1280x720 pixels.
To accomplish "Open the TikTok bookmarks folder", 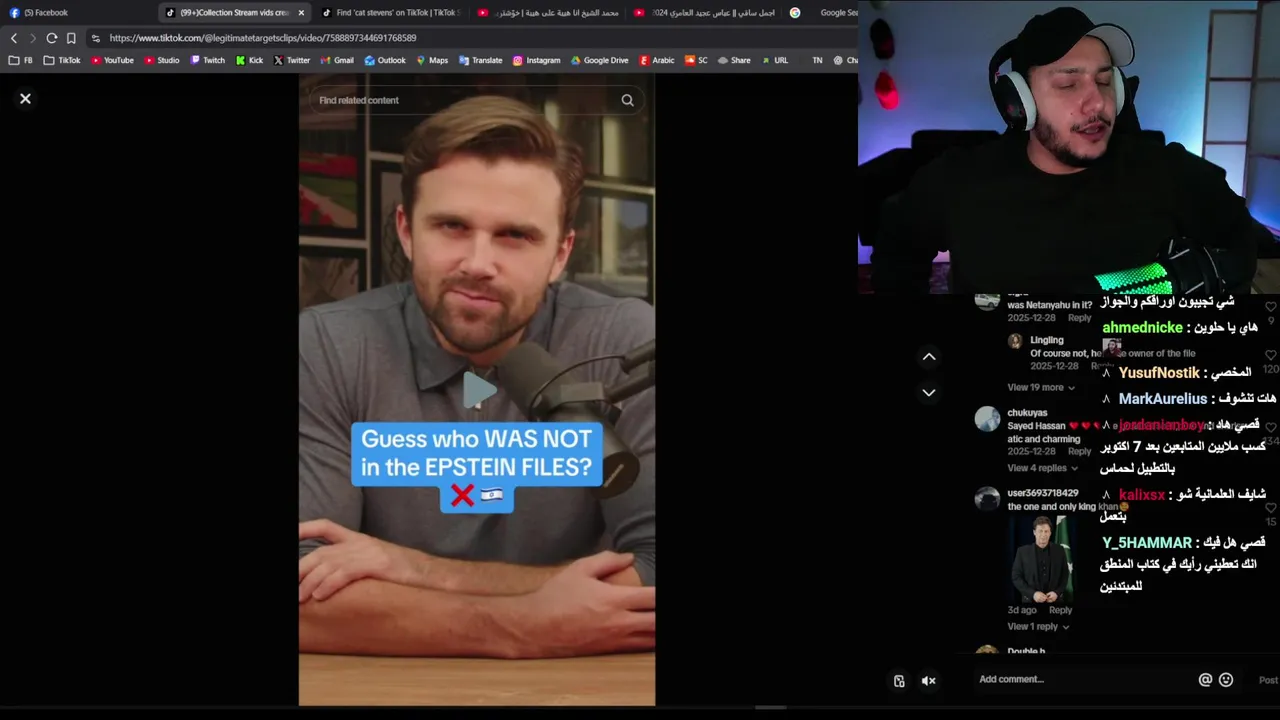I will click(x=62, y=60).
